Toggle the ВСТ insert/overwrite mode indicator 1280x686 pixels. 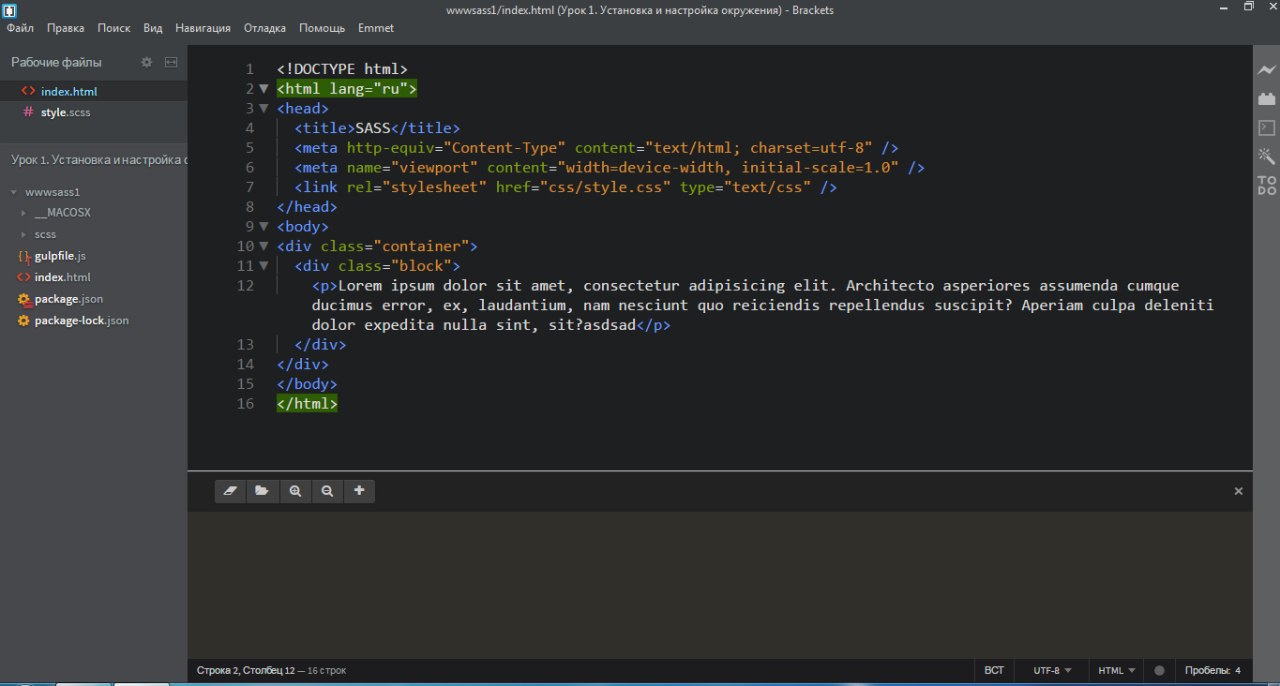click(x=994, y=670)
